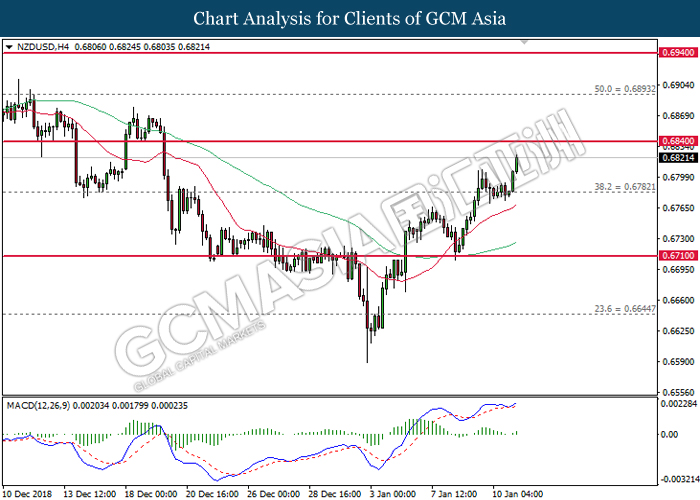Click the 0.66250 price axis value
Viewport: 700px width, 500px height.
(x=678, y=331)
